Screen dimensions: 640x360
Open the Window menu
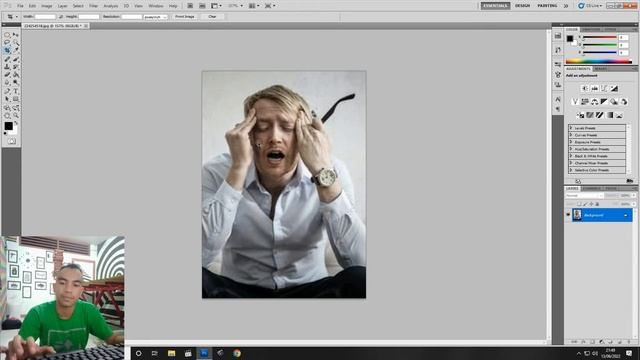click(x=156, y=6)
